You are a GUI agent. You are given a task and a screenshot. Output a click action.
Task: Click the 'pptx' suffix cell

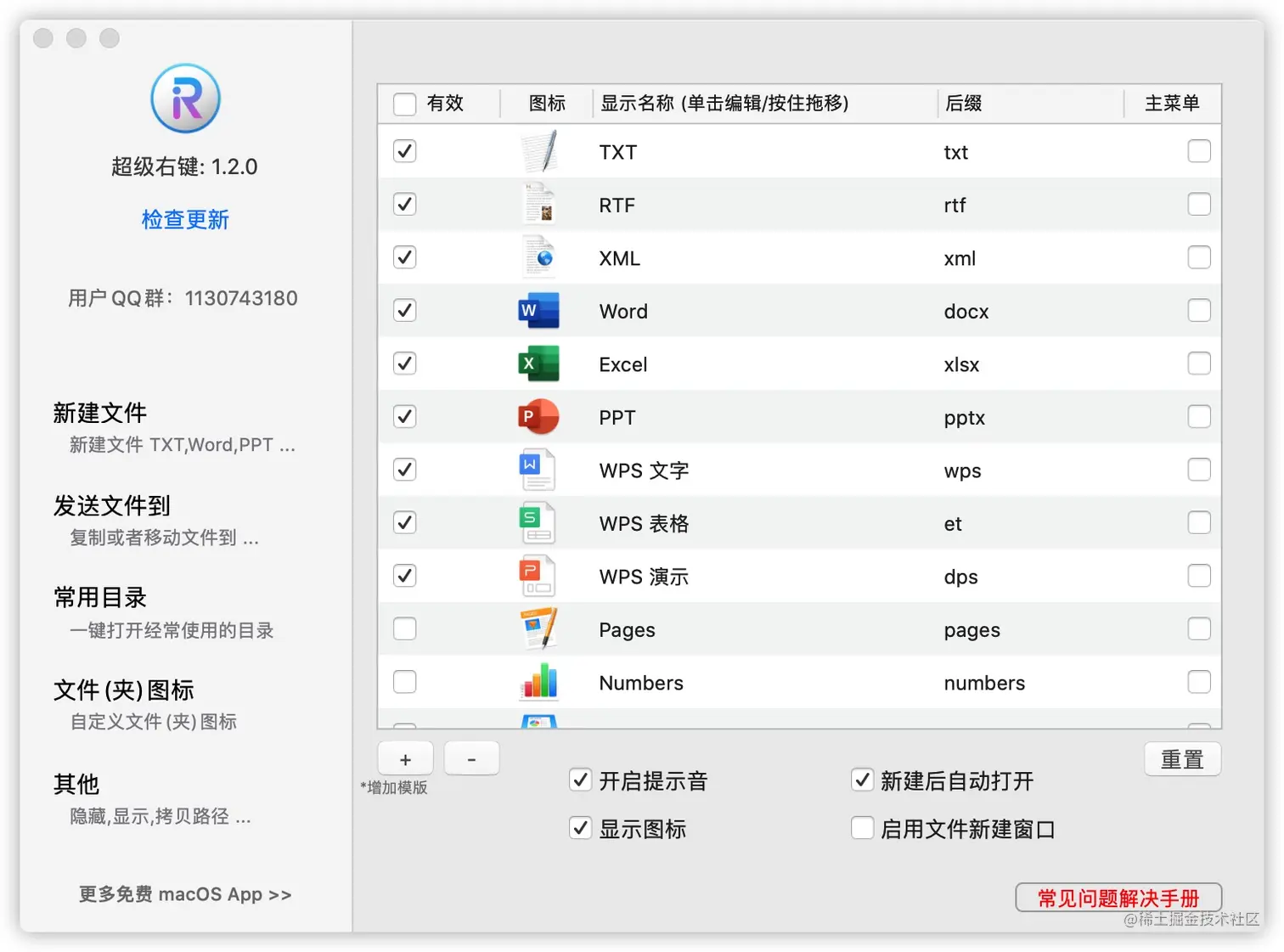click(x=965, y=418)
